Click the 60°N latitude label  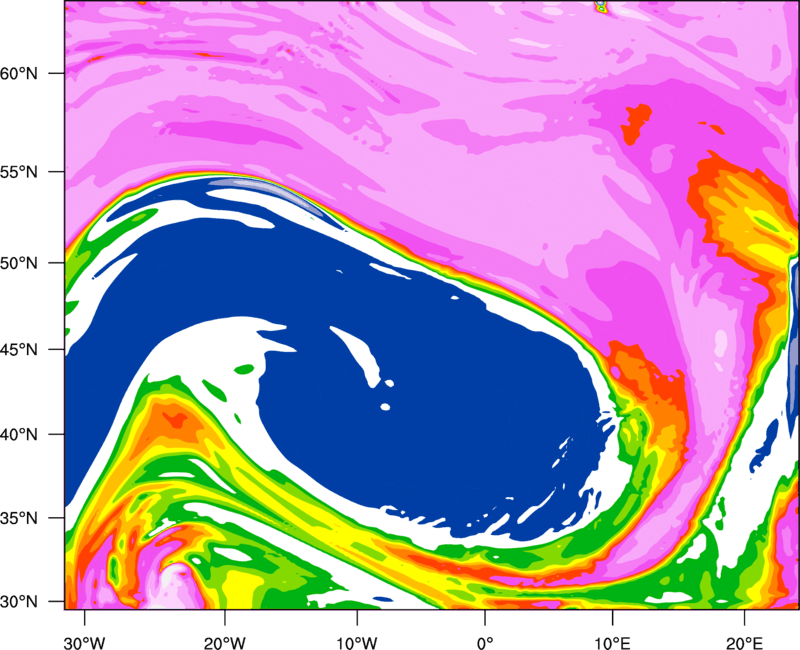pos(19,73)
